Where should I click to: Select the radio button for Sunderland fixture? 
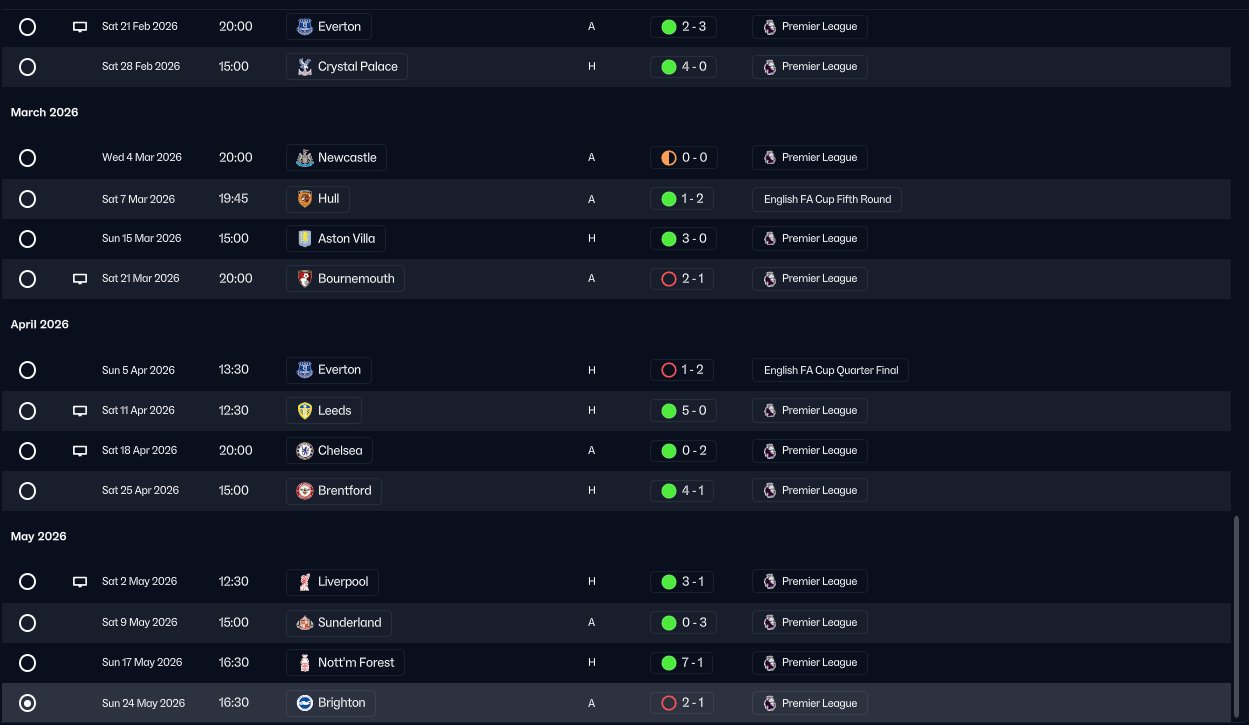(28, 623)
